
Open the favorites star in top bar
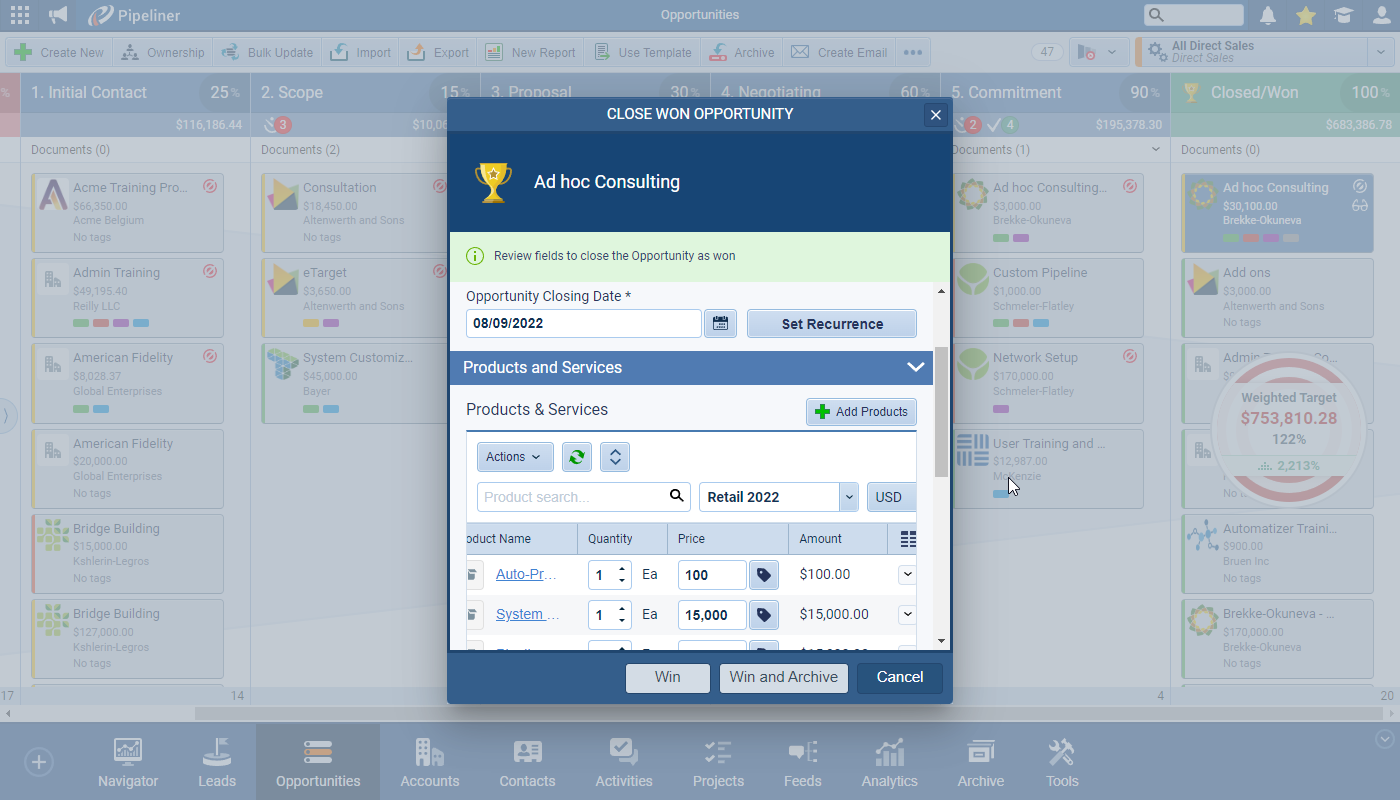pos(1305,15)
